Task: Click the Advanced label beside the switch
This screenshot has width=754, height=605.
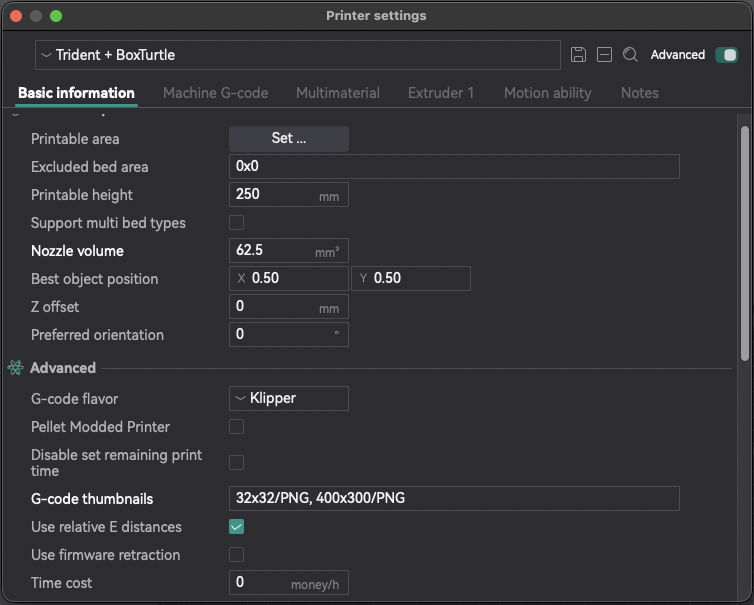Action: coord(678,55)
